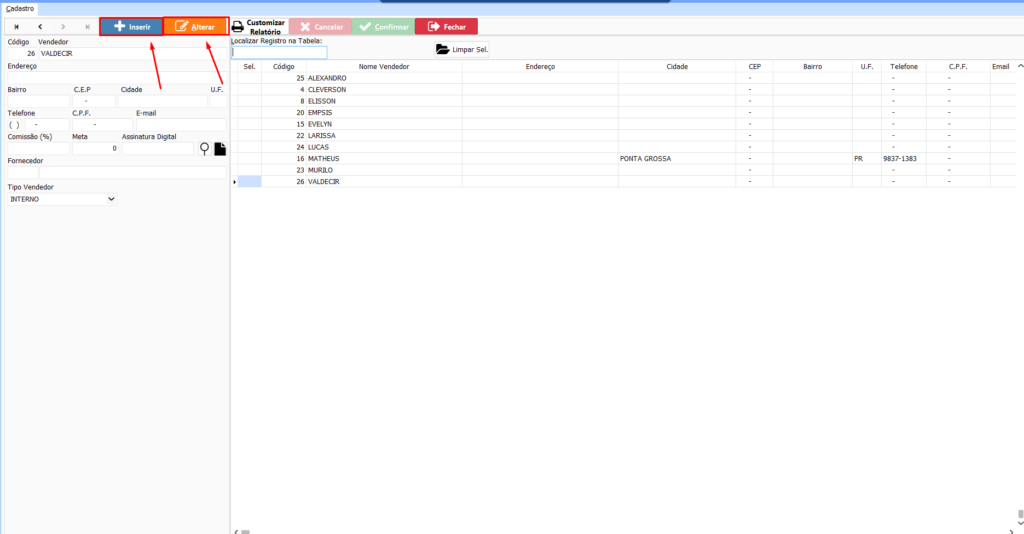Toggle Sel. cell for MATHEUS row

point(249,159)
